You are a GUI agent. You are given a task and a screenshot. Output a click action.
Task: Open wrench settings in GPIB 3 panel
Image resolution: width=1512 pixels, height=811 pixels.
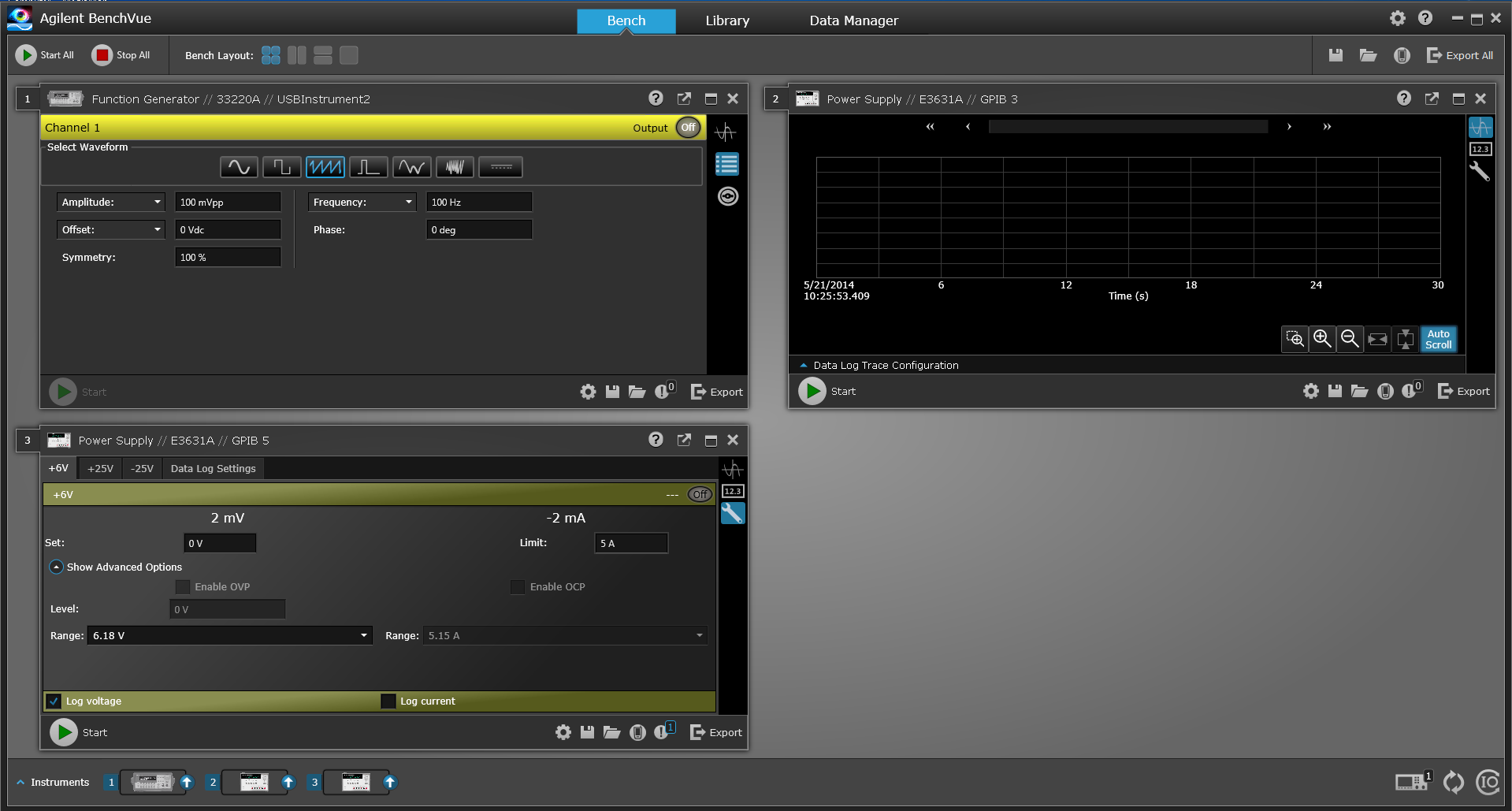pyautogui.click(x=1480, y=171)
